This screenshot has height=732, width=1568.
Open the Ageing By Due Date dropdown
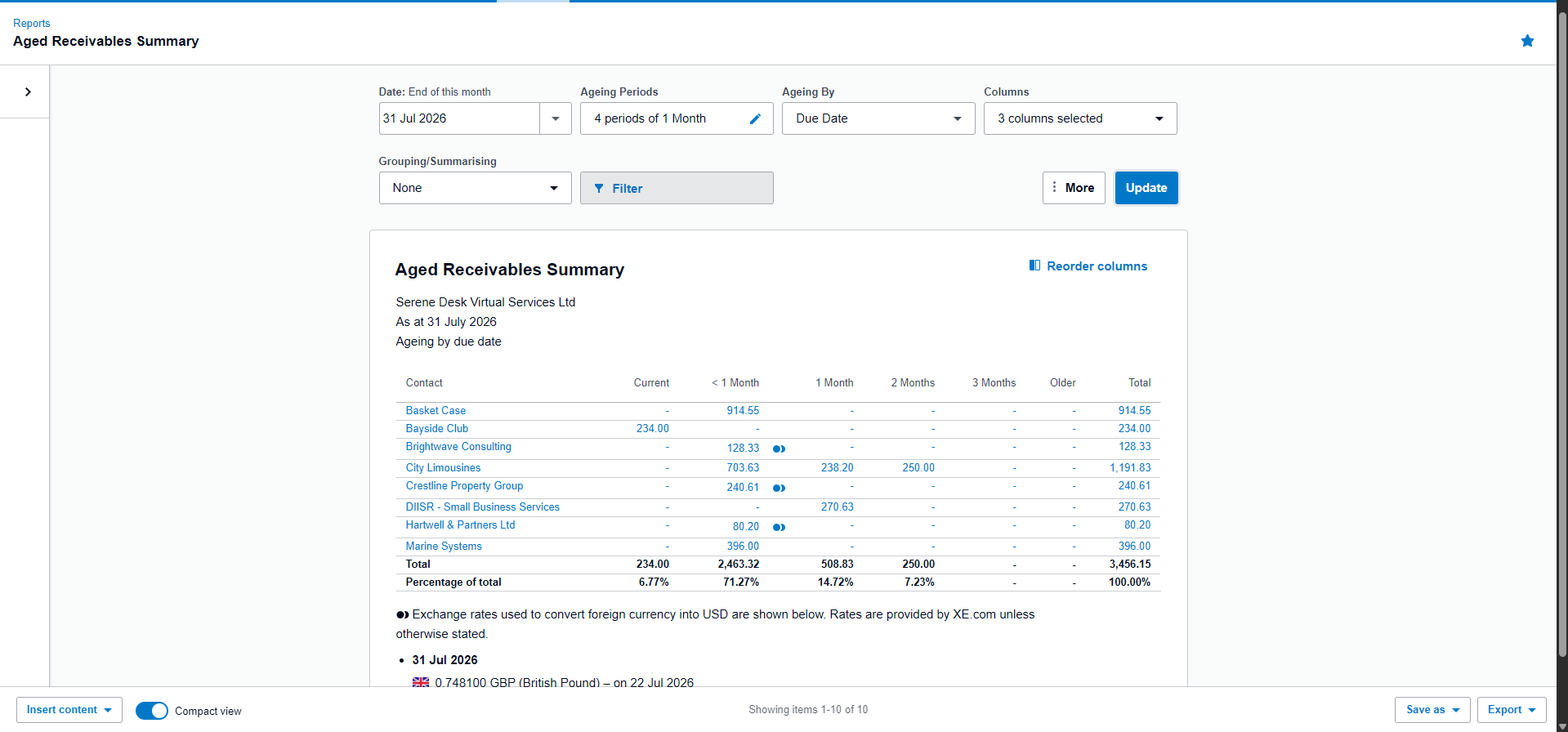click(878, 118)
